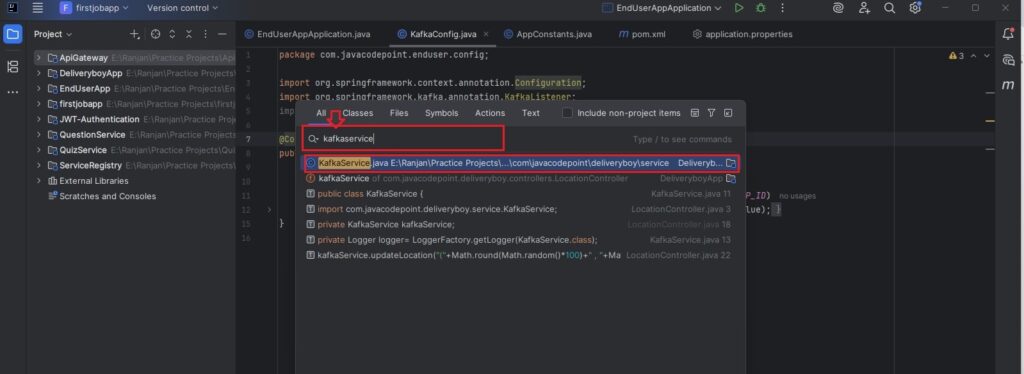
Task: Open the AI Assistant swirl icon in title bar
Action: pyautogui.click(x=839, y=8)
